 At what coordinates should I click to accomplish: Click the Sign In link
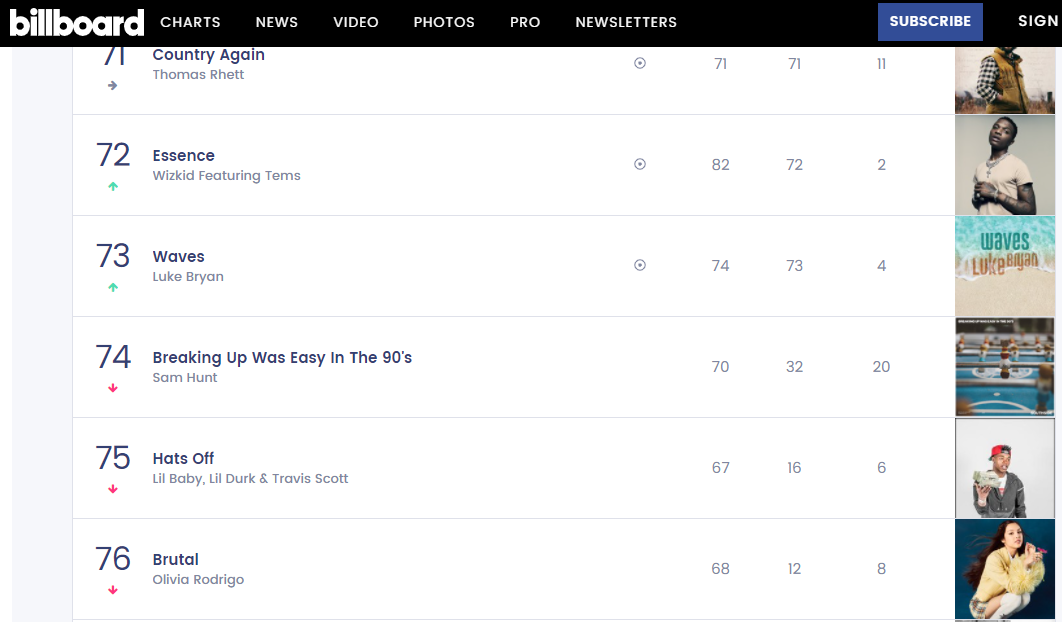point(1038,21)
